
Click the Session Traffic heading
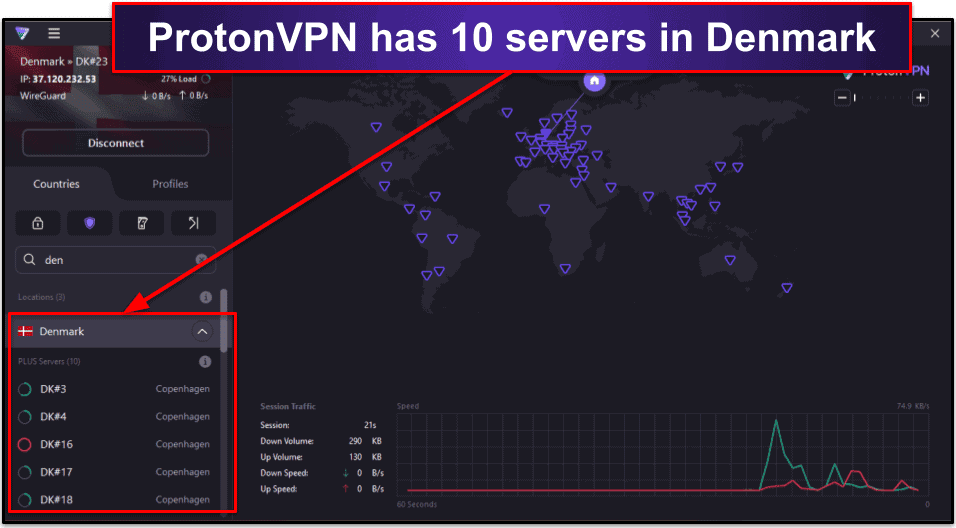tap(288, 406)
